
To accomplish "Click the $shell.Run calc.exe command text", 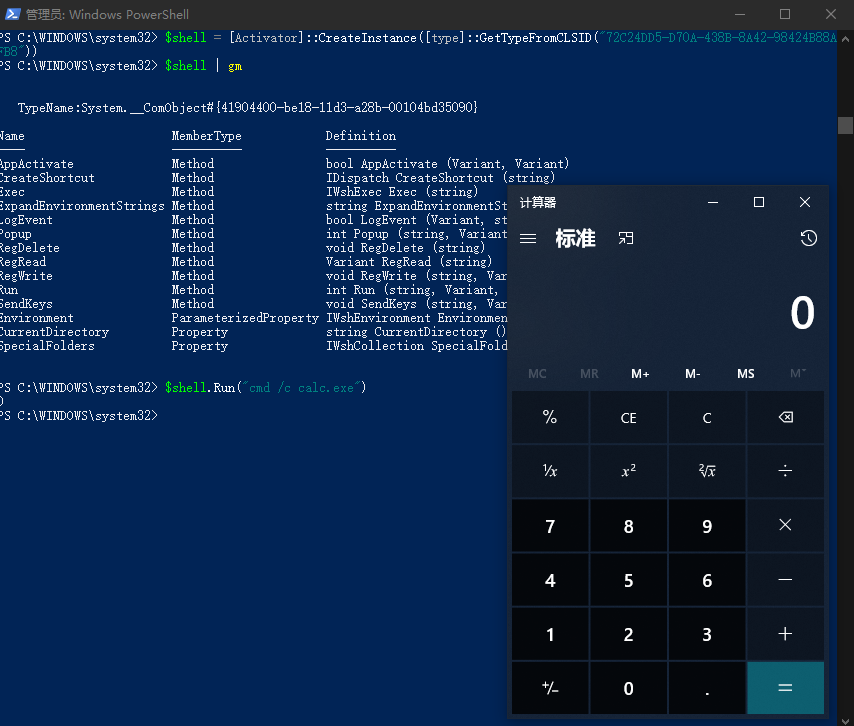I will pos(266,388).
